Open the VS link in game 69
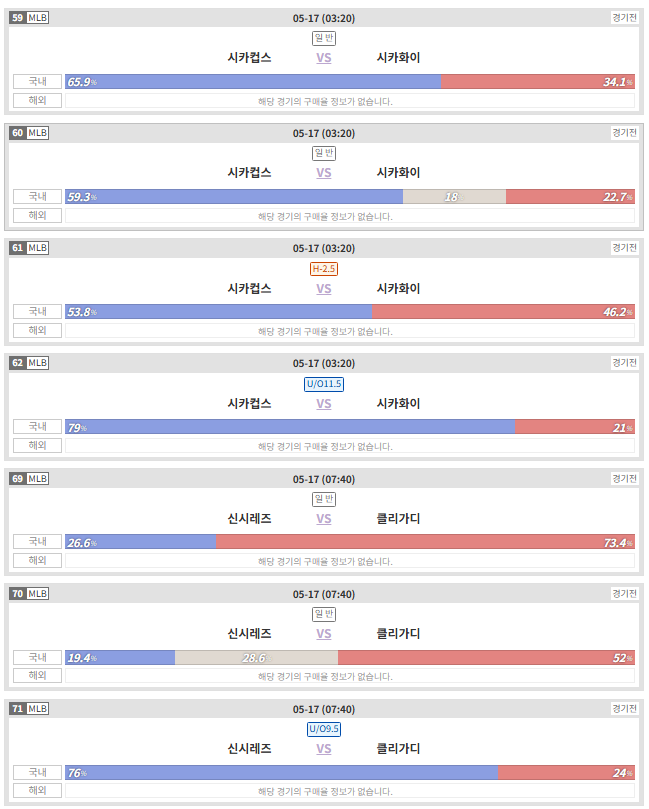Viewport: 649px width, 809px height. (323, 519)
